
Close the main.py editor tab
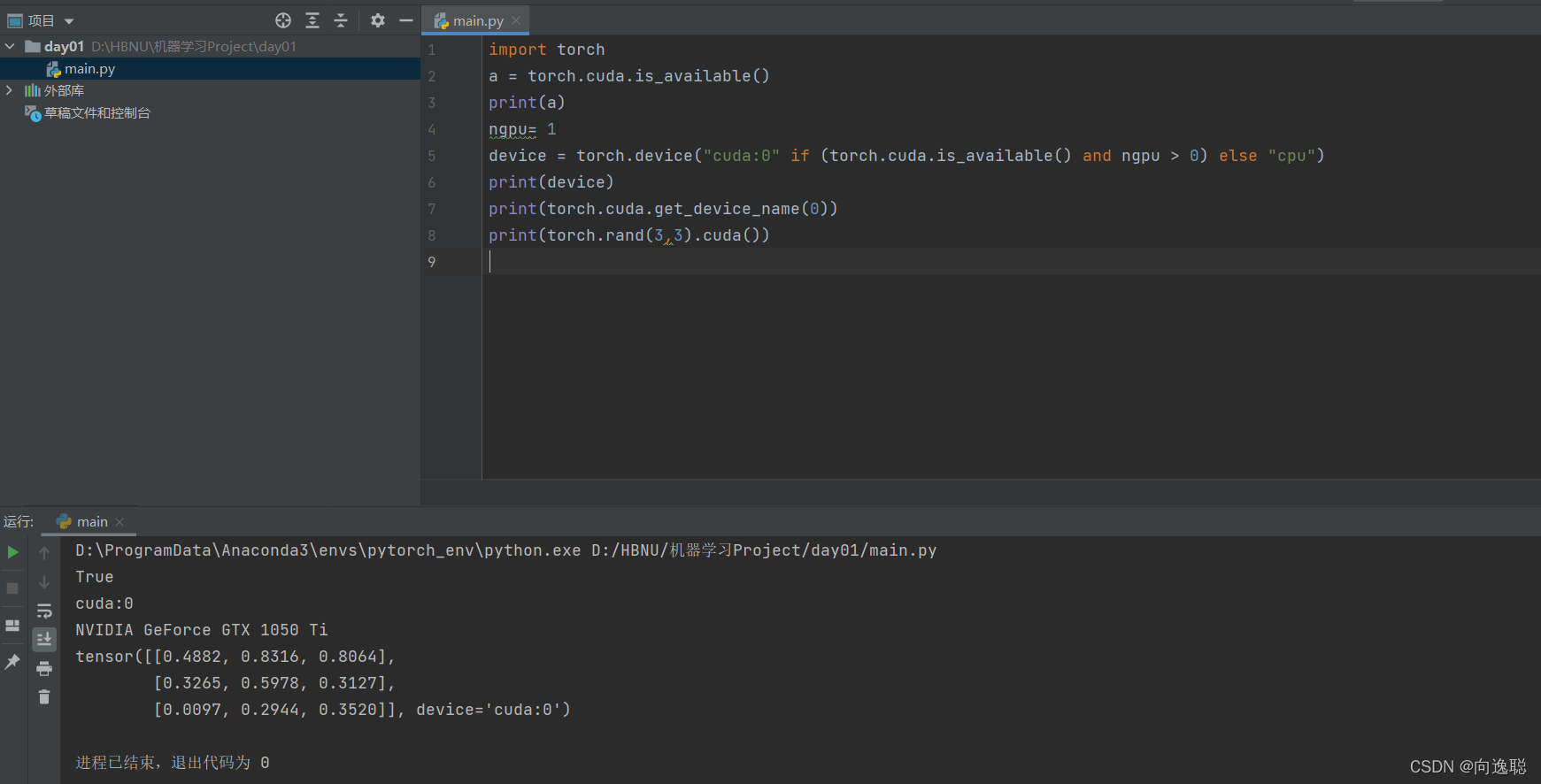pos(516,20)
